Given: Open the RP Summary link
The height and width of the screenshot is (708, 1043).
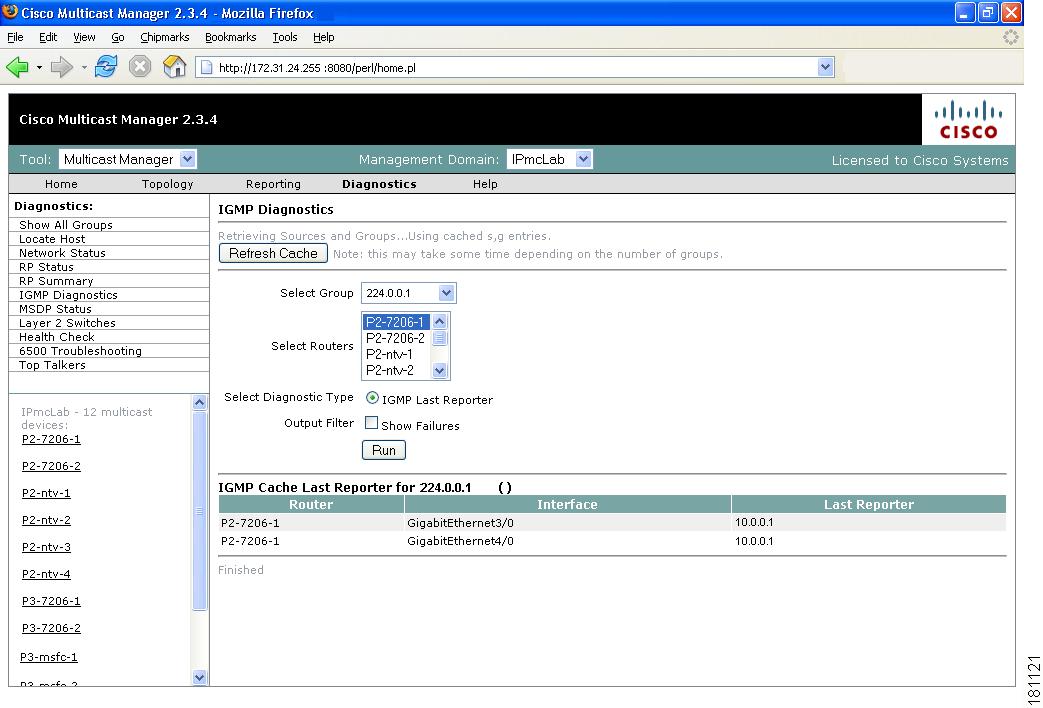Looking at the screenshot, I should click(56, 281).
